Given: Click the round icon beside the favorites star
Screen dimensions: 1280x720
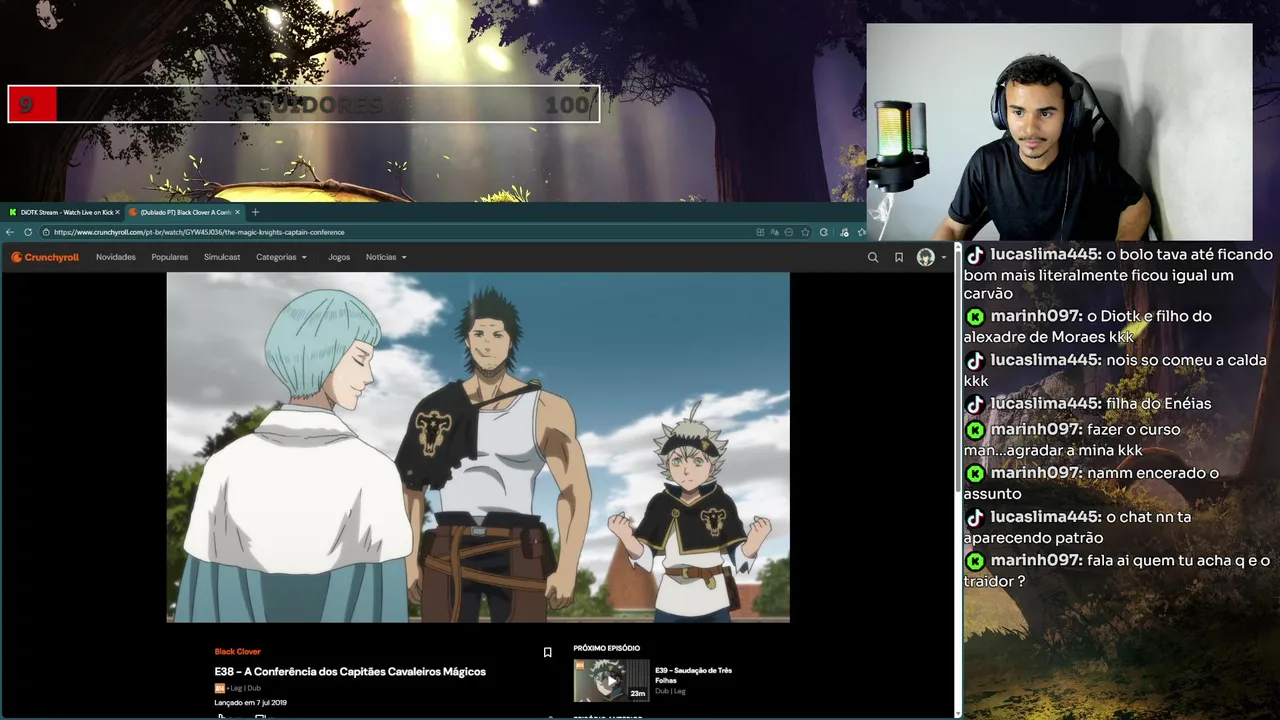Looking at the screenshot, I should 789,232.
